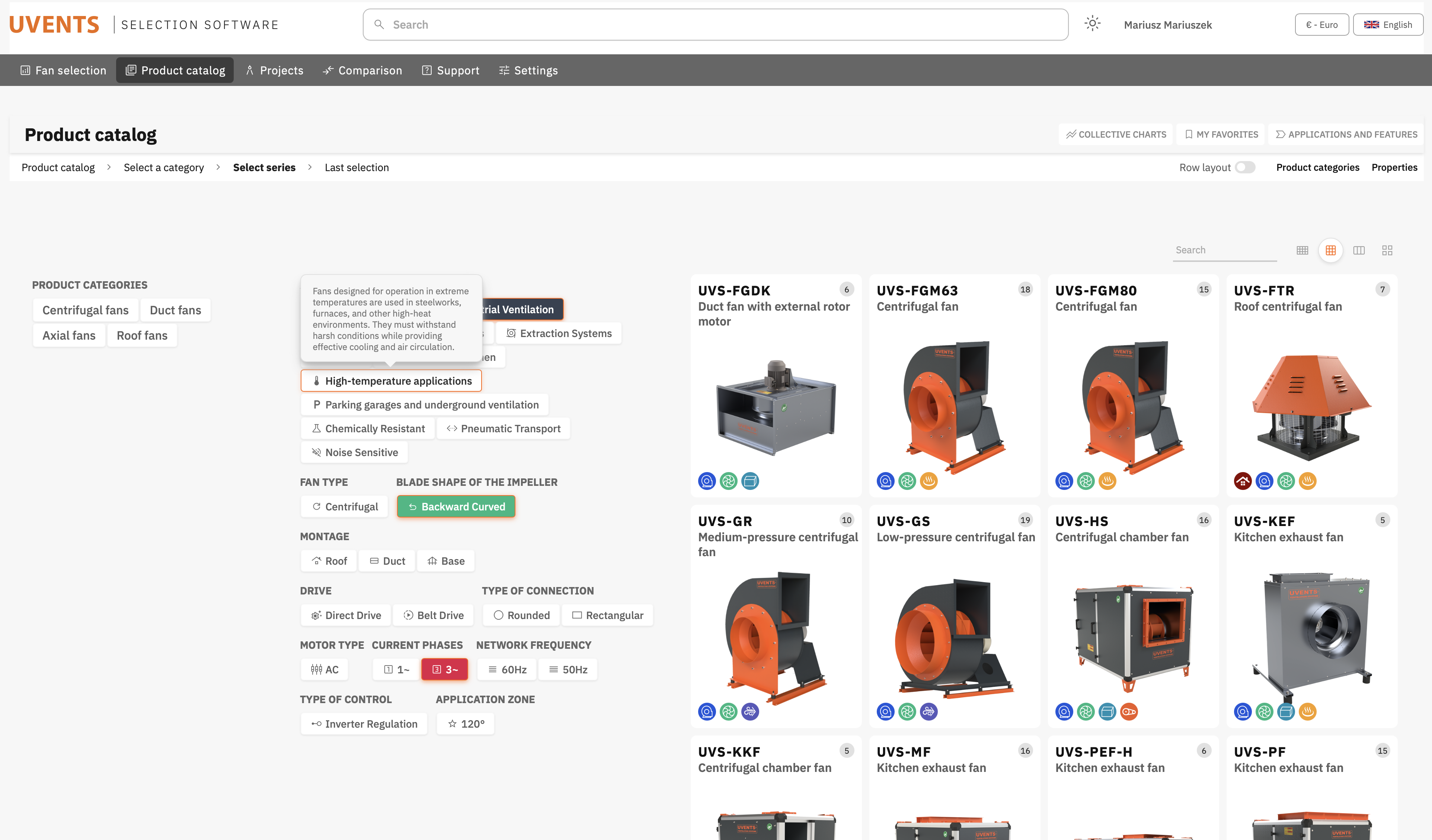This screenshot has height=840, width=1432.
Task: Select the orange medium grid view icon
Action: pos(1331,250)
